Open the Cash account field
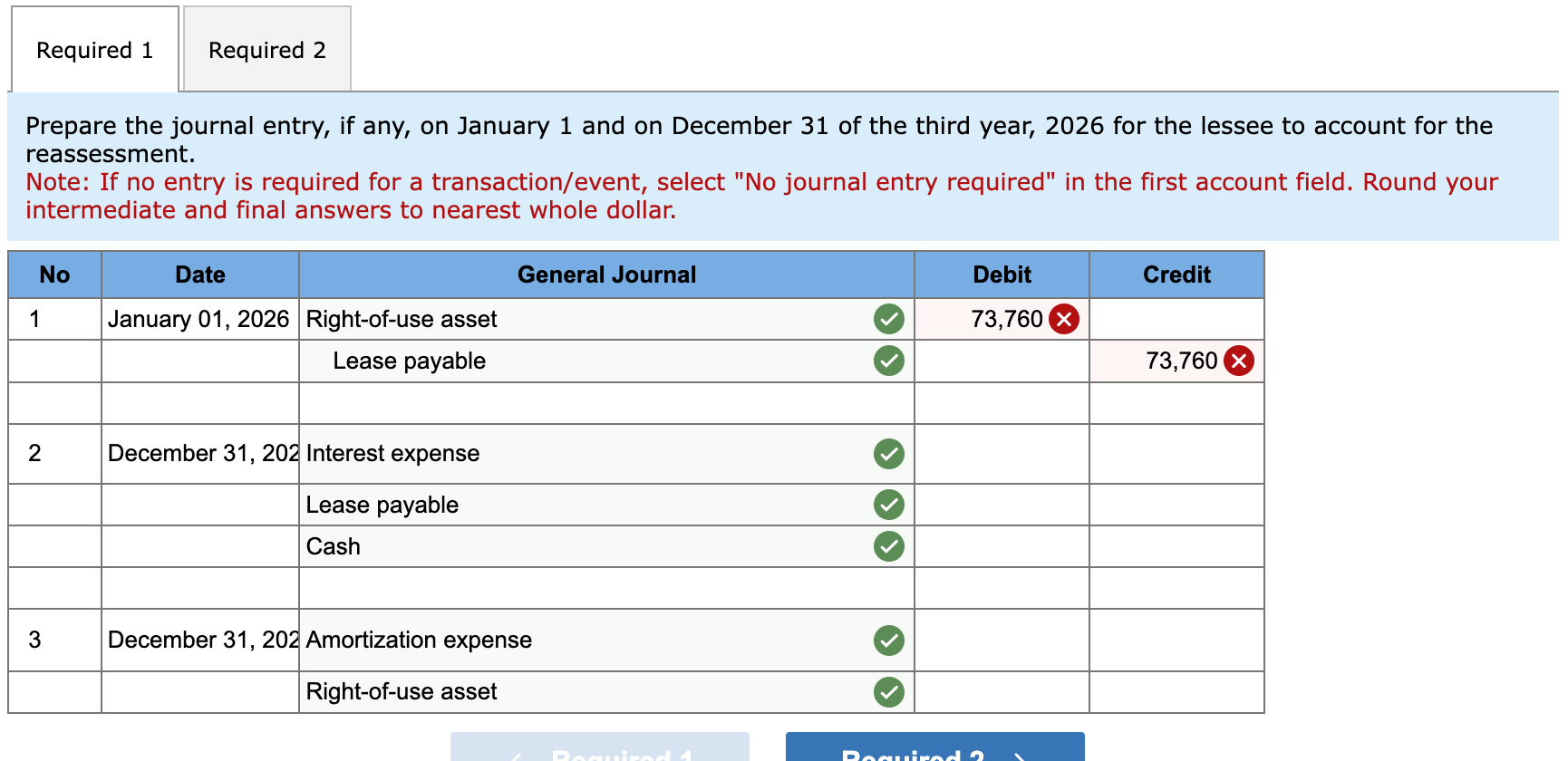Screen dimensions: 1568x761 click(606, 546)
